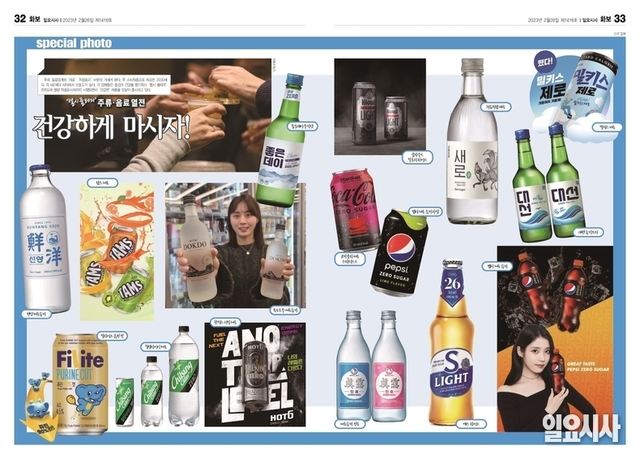The image size is (640, 459).
Task: Click the caption bubble under the Kloud Light photo
Action: click(418, 158)
